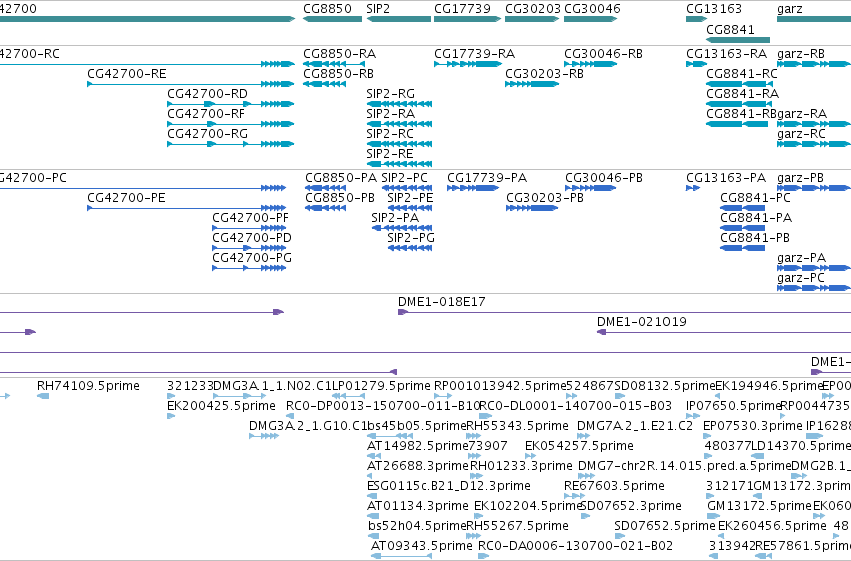Screen dimensions: 851x561
Task: Click transcript SIP2-RE
Action: [399, 164]
